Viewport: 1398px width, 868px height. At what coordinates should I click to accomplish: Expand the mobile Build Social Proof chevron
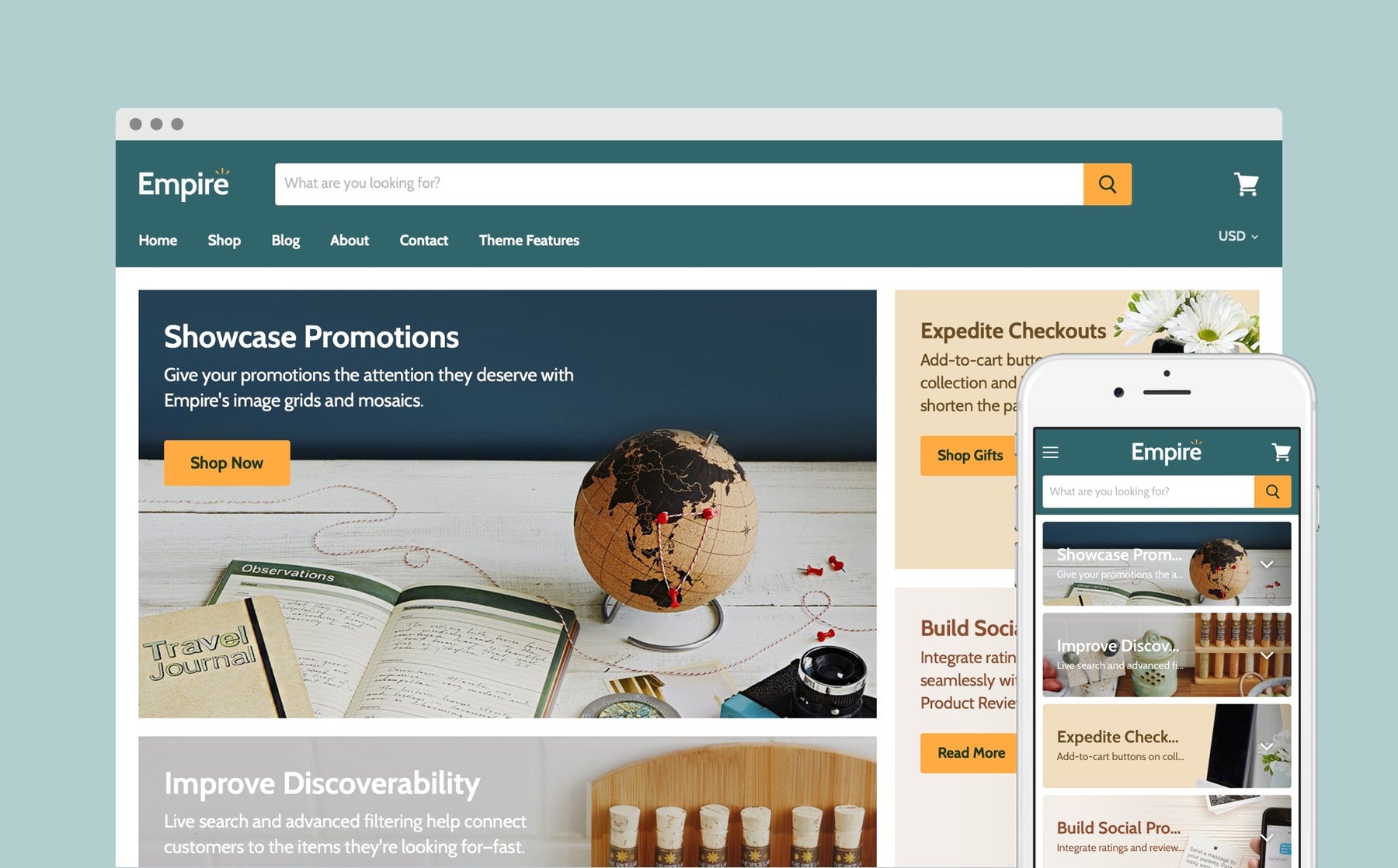coord(1267,838)
